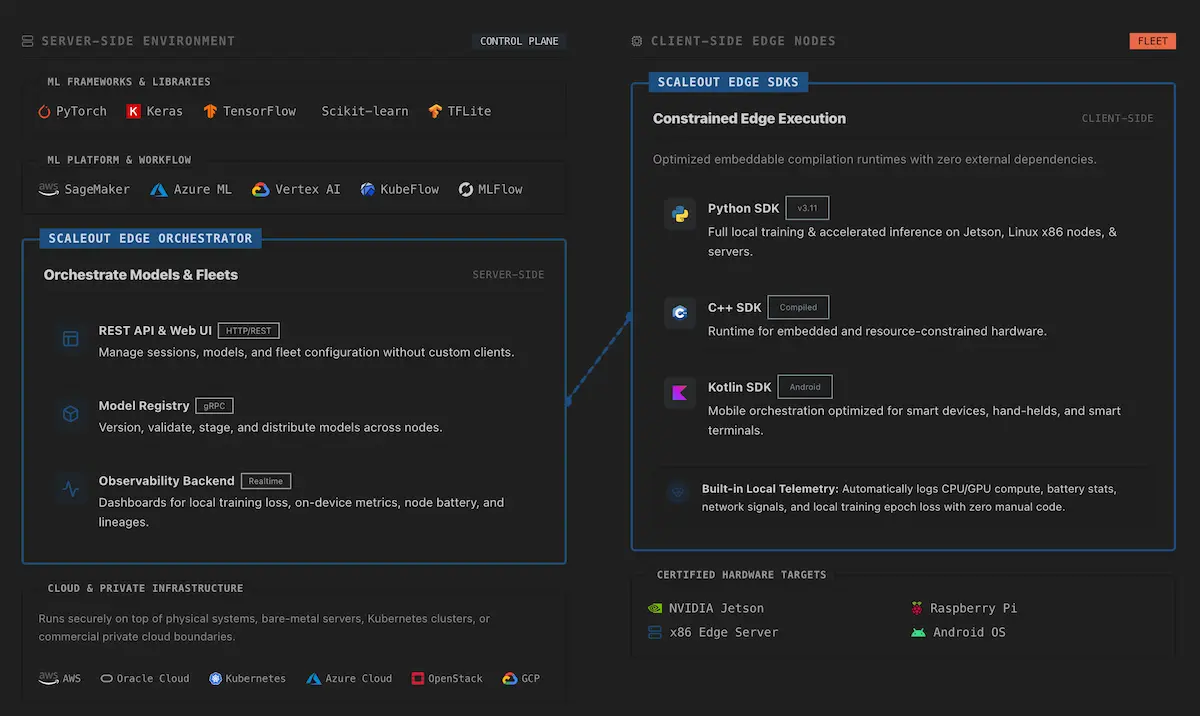Viewport: 1200px width, 716px height.
Task: Click the x86 Edge Server icon
Action: [655, 632]
